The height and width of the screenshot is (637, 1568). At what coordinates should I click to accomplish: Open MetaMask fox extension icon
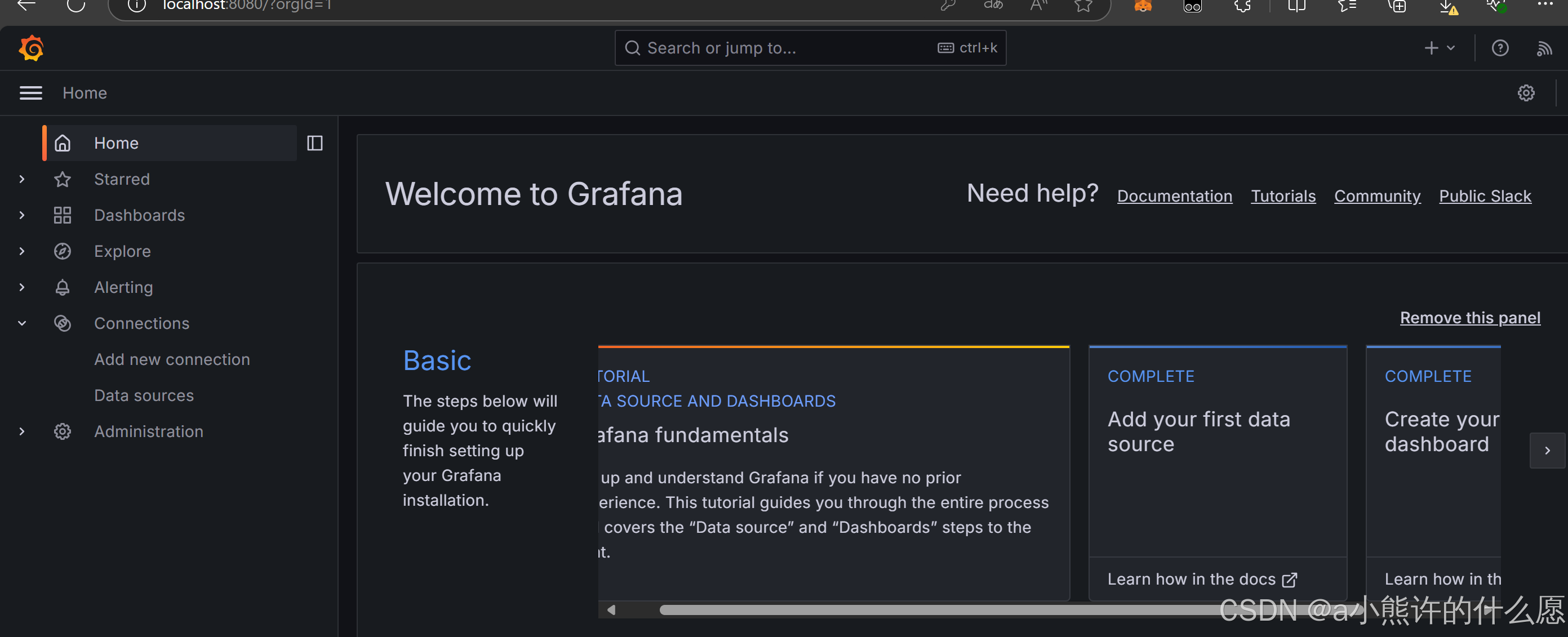tap(1143, 6)
